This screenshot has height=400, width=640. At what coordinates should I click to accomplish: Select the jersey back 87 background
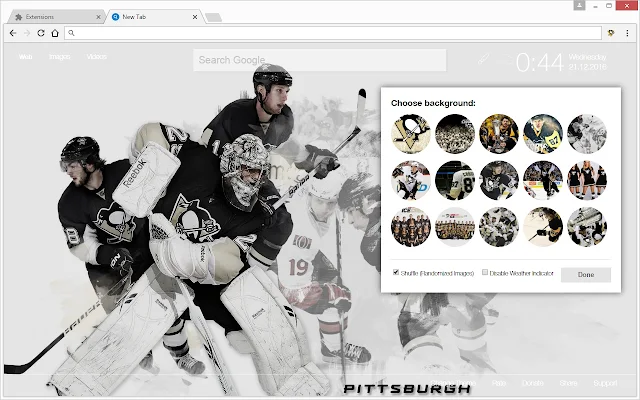click(x=455, y=180)
